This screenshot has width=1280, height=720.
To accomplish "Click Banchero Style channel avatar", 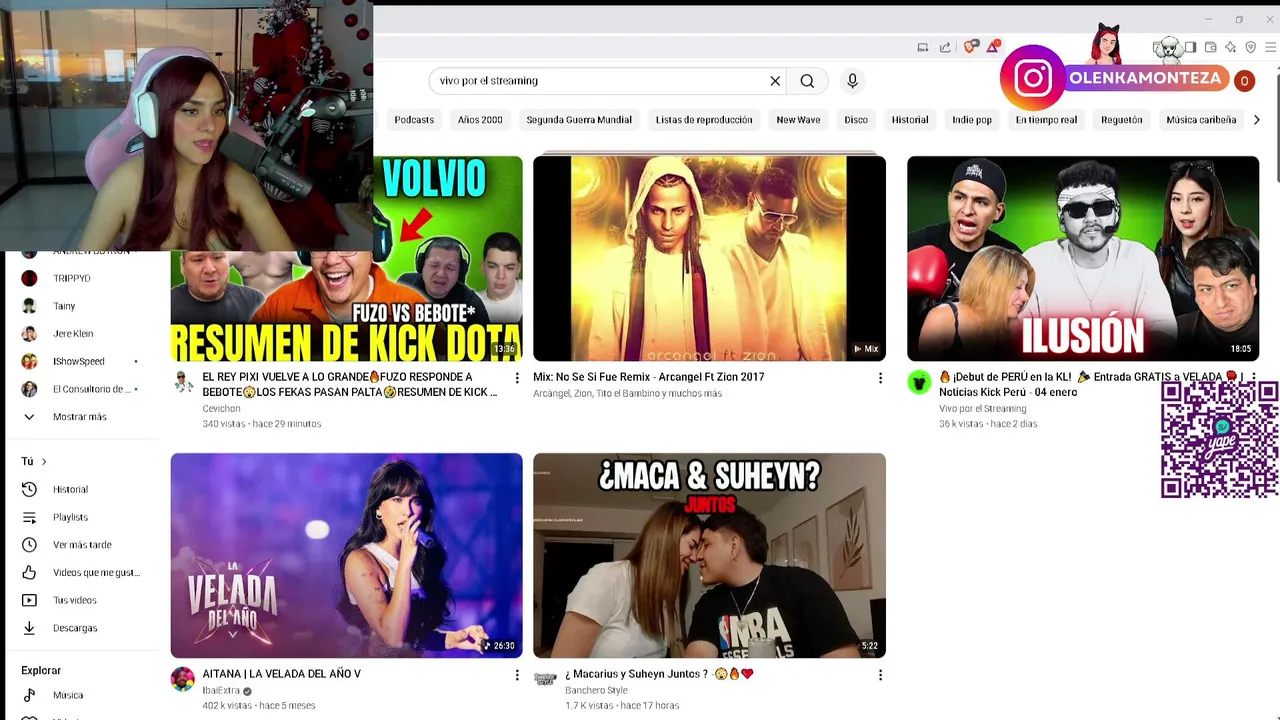I will tap(545, 679).
